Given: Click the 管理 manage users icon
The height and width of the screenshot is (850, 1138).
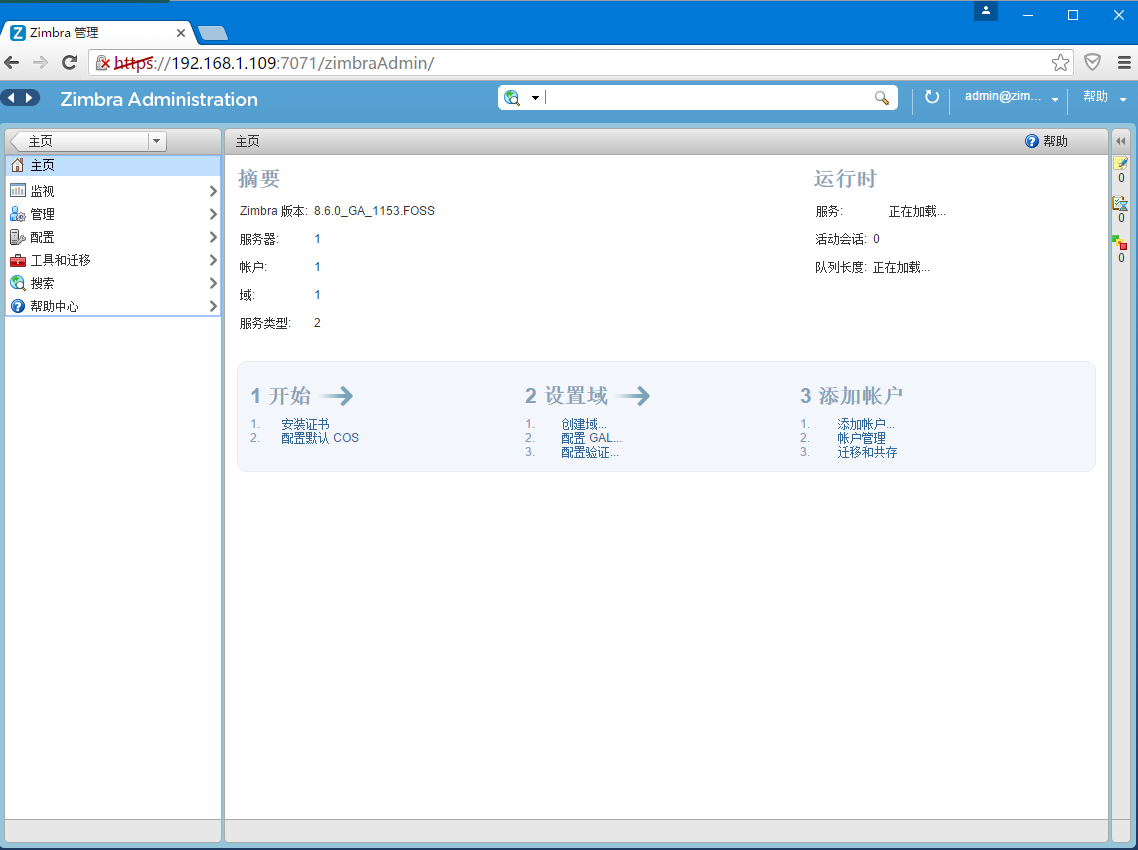Looking at the screenshot, I should (17, 214).
